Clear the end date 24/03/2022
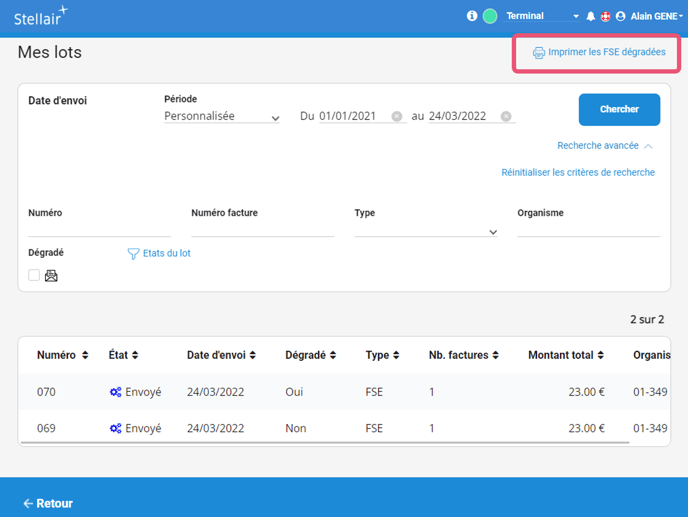The width and height of the screenshot is (688, 517). (x=506, y=116)
